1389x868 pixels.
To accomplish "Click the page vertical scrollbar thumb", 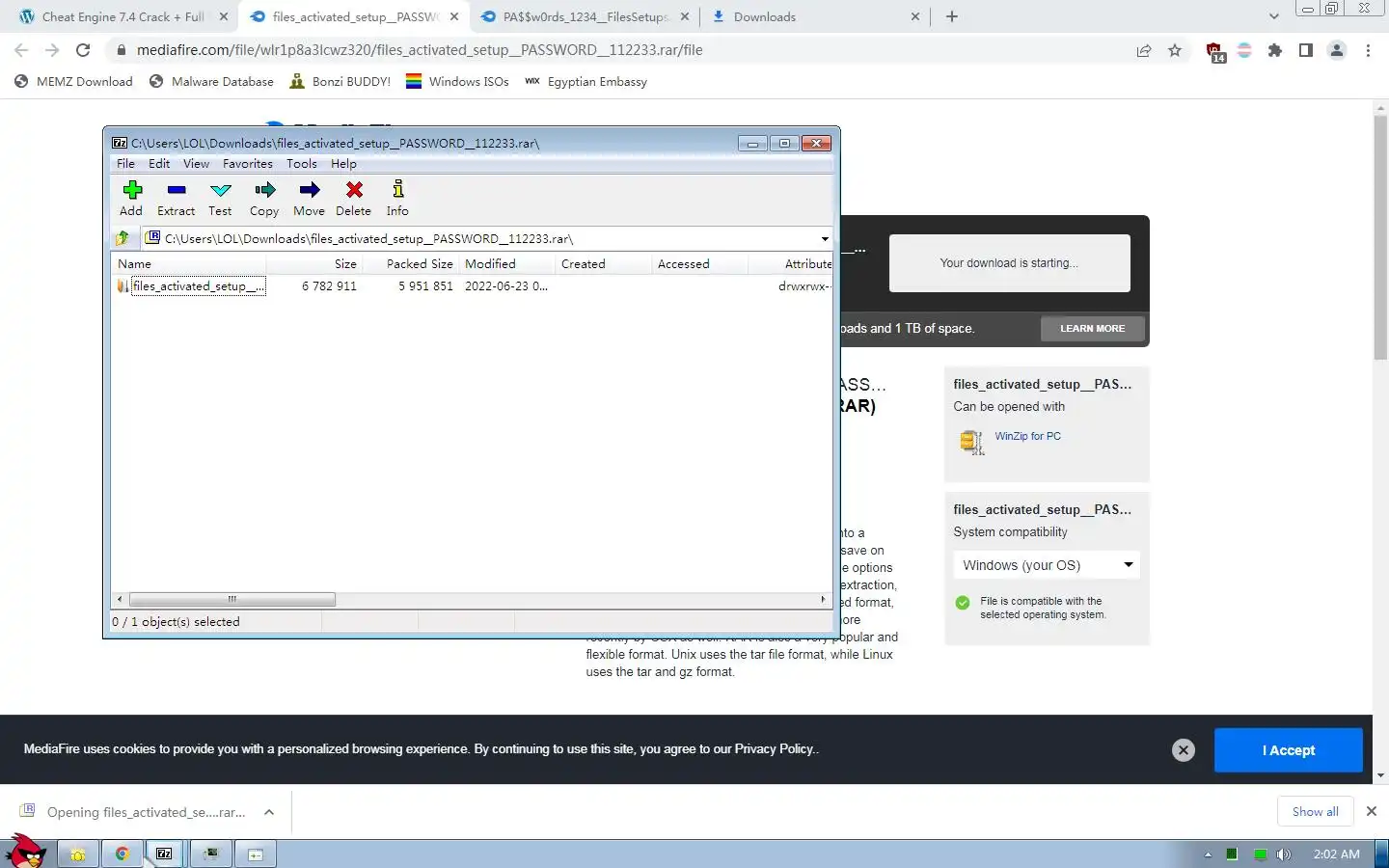I will [1380, 237].
